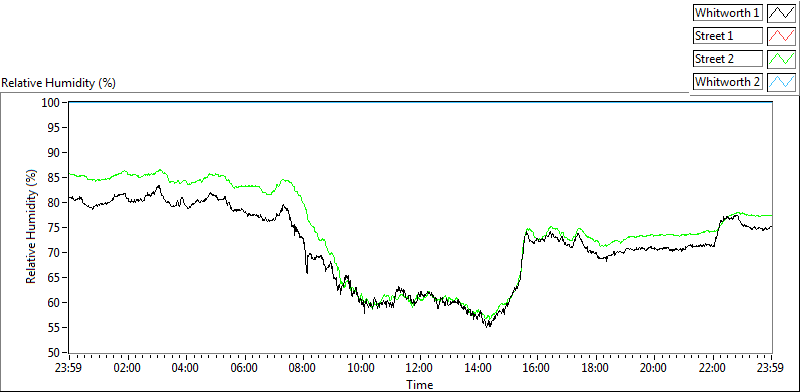Open the Street 2 green plot style icon
This screenshot has width=800, height=392.
[x=781, y=59]
